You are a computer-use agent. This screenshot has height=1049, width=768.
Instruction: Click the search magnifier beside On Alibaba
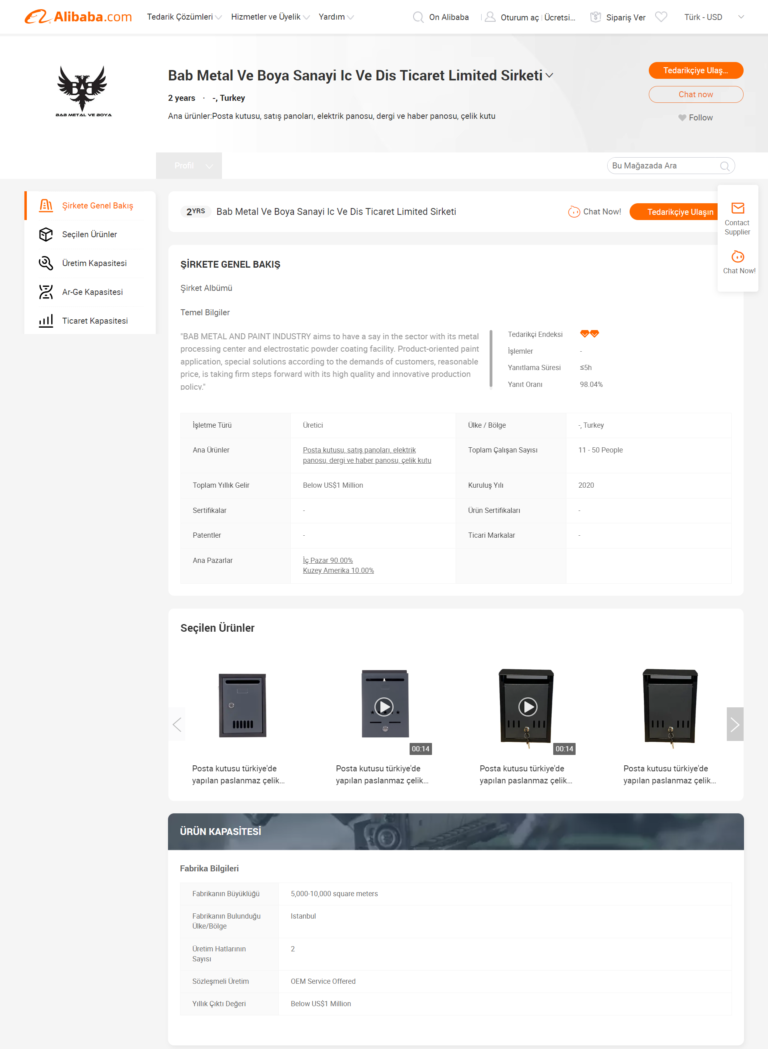pyautogui.click(x=418, y=17)
